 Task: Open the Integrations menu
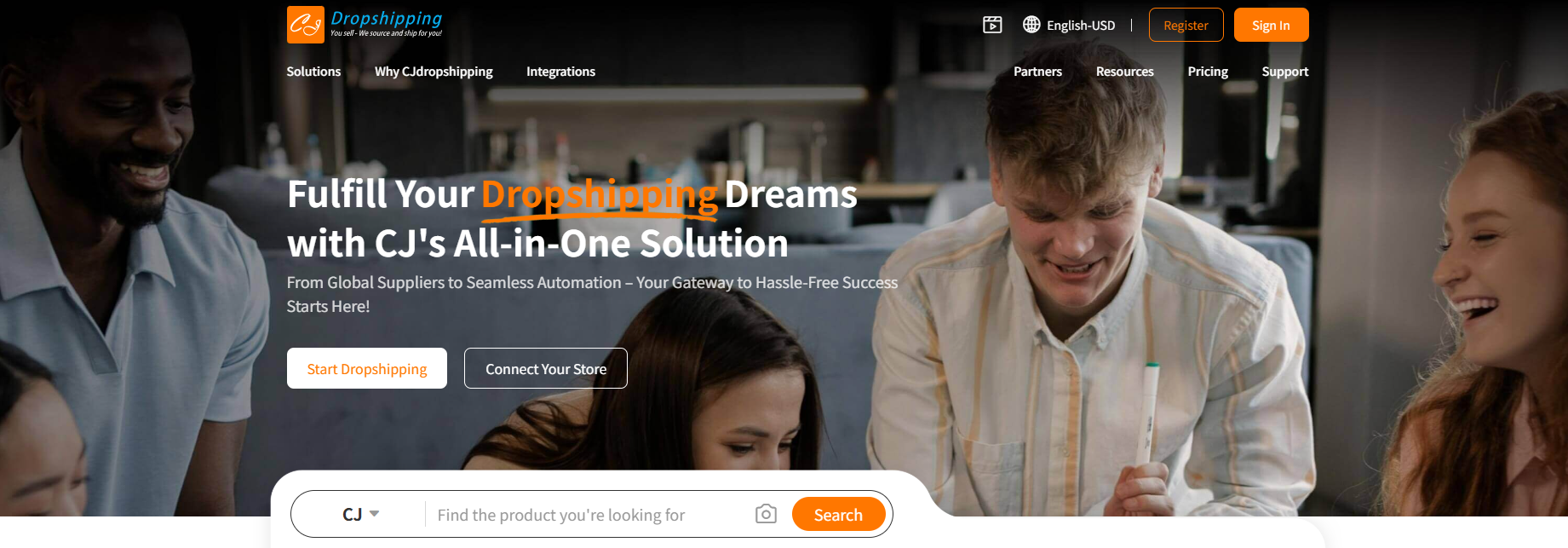pos(560,72)
